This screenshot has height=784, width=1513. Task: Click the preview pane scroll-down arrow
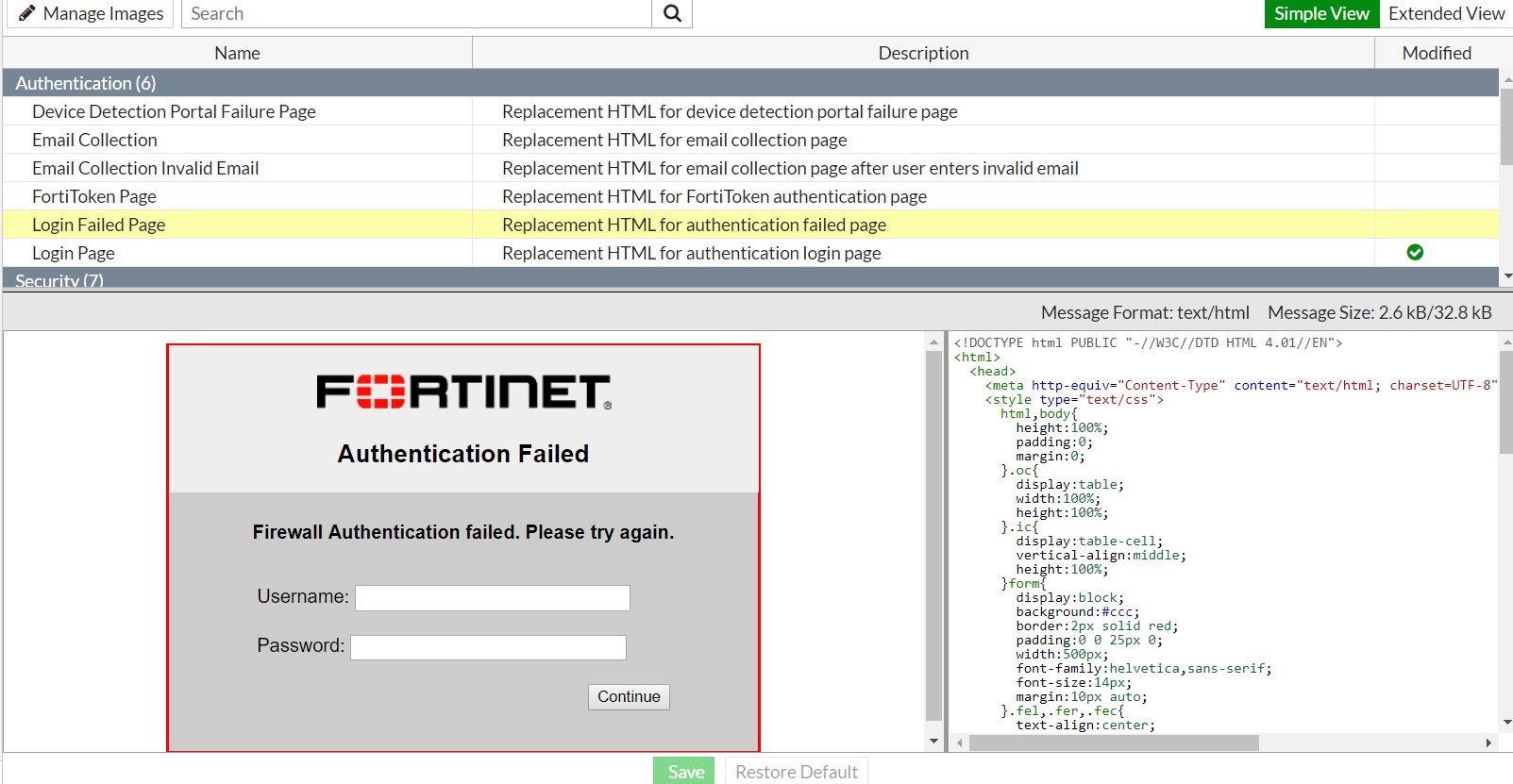[934, 742]
